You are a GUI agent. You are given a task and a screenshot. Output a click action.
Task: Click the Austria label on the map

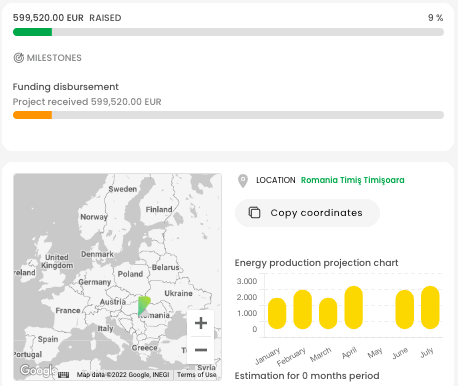[113, 302]
